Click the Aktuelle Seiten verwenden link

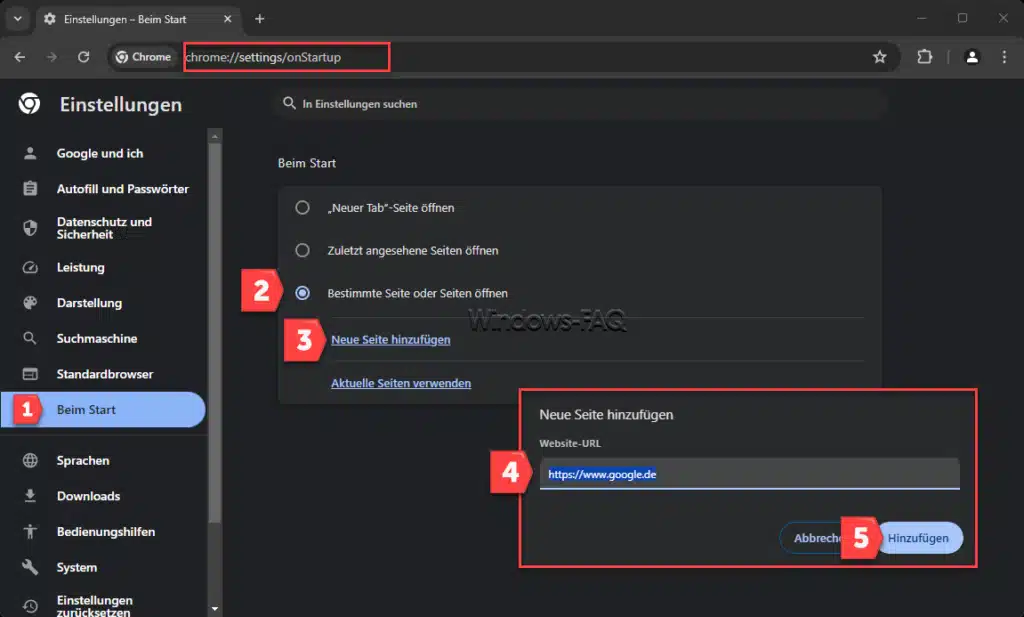point(401,383)
